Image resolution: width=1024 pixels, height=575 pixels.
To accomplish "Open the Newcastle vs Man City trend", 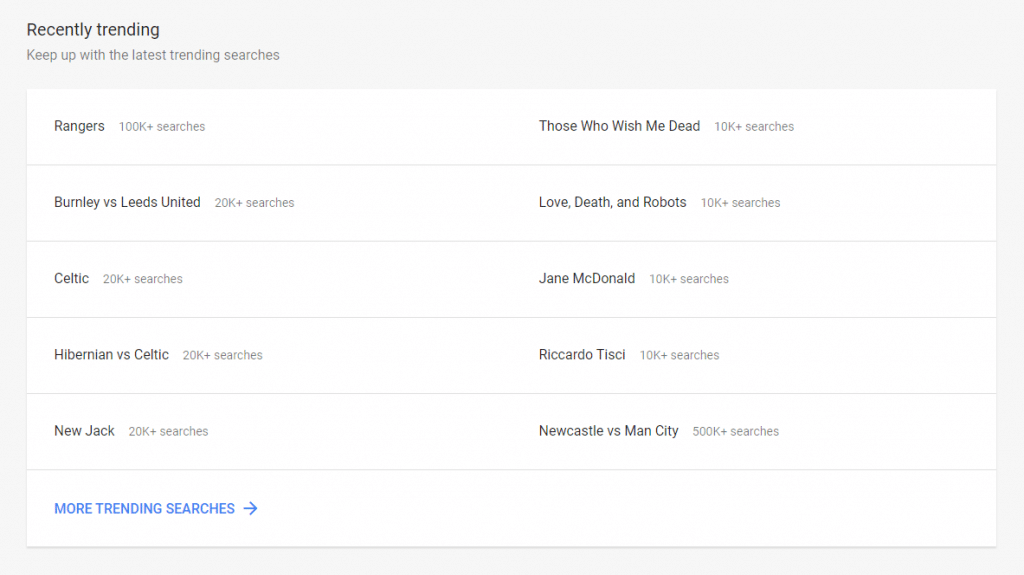I will tap(608, 431).
